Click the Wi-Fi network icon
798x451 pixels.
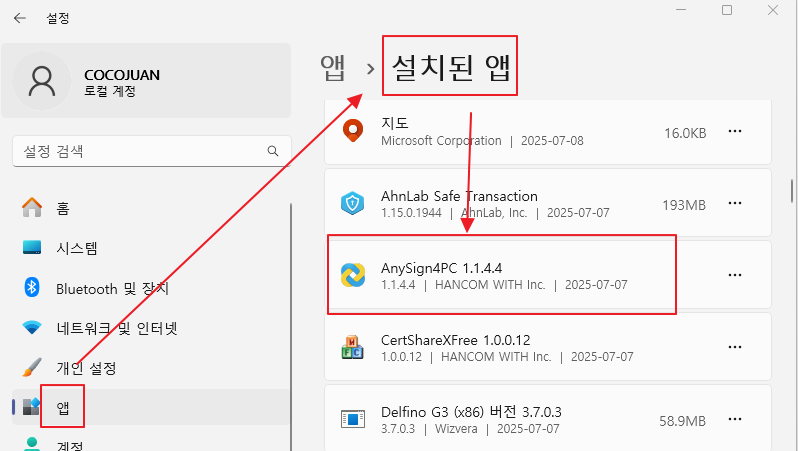tap(32, 327)
